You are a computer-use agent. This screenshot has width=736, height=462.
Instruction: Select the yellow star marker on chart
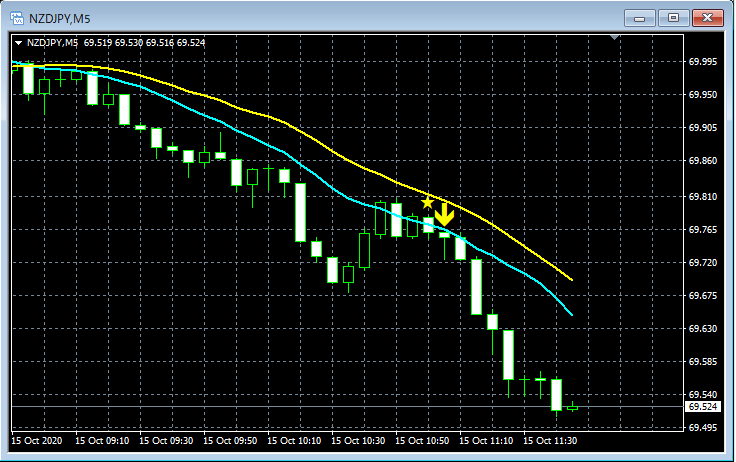[427, 203]
